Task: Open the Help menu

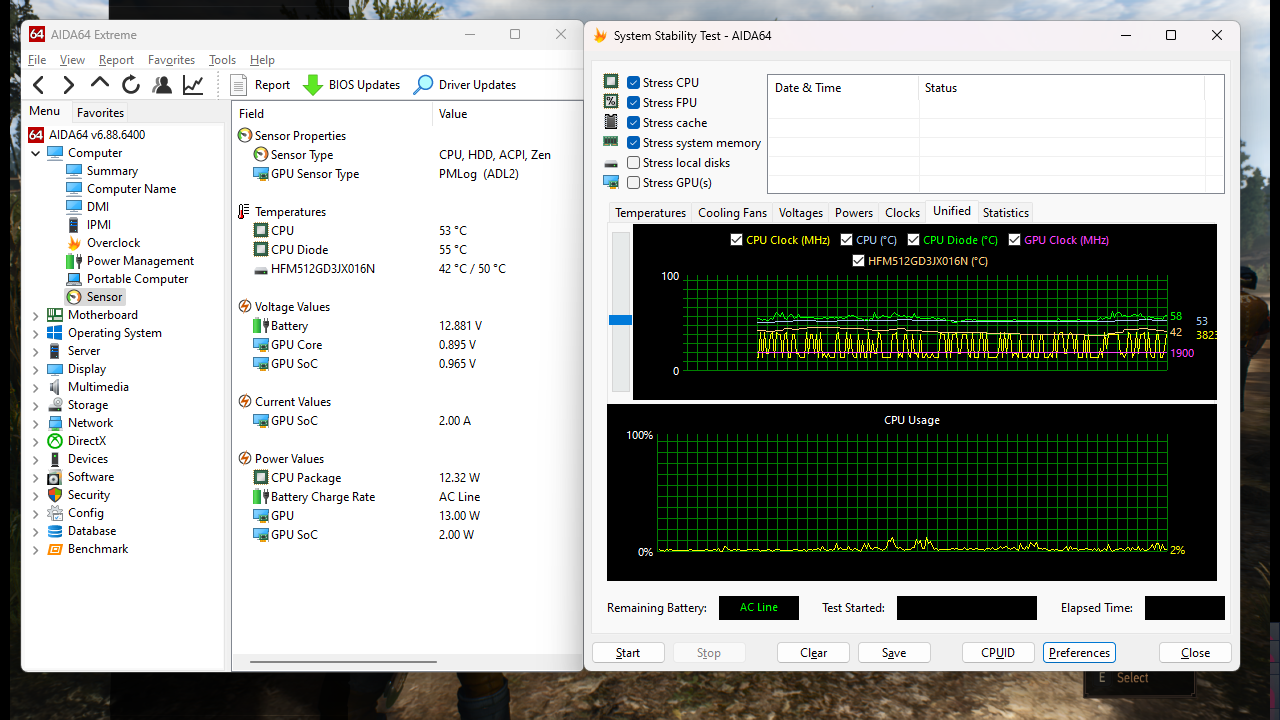Action: coord(262,60)
